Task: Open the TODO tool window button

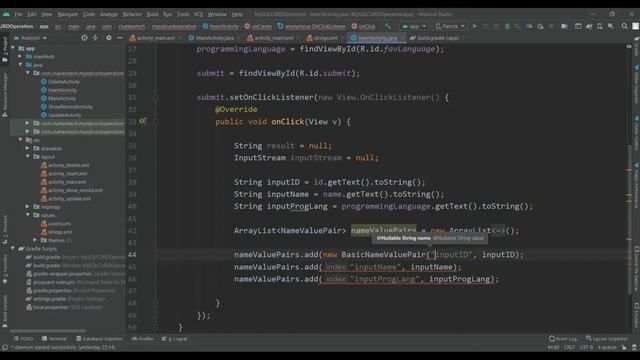Action: pyautogui.click(x=23, y=339)
